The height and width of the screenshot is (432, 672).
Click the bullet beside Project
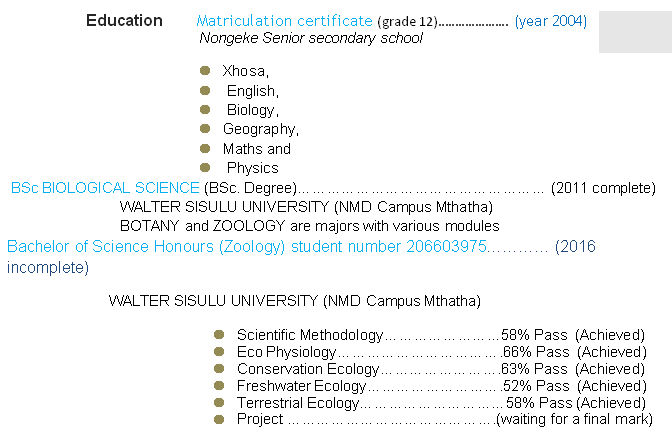pyautogui.click(x=219, y=419)
